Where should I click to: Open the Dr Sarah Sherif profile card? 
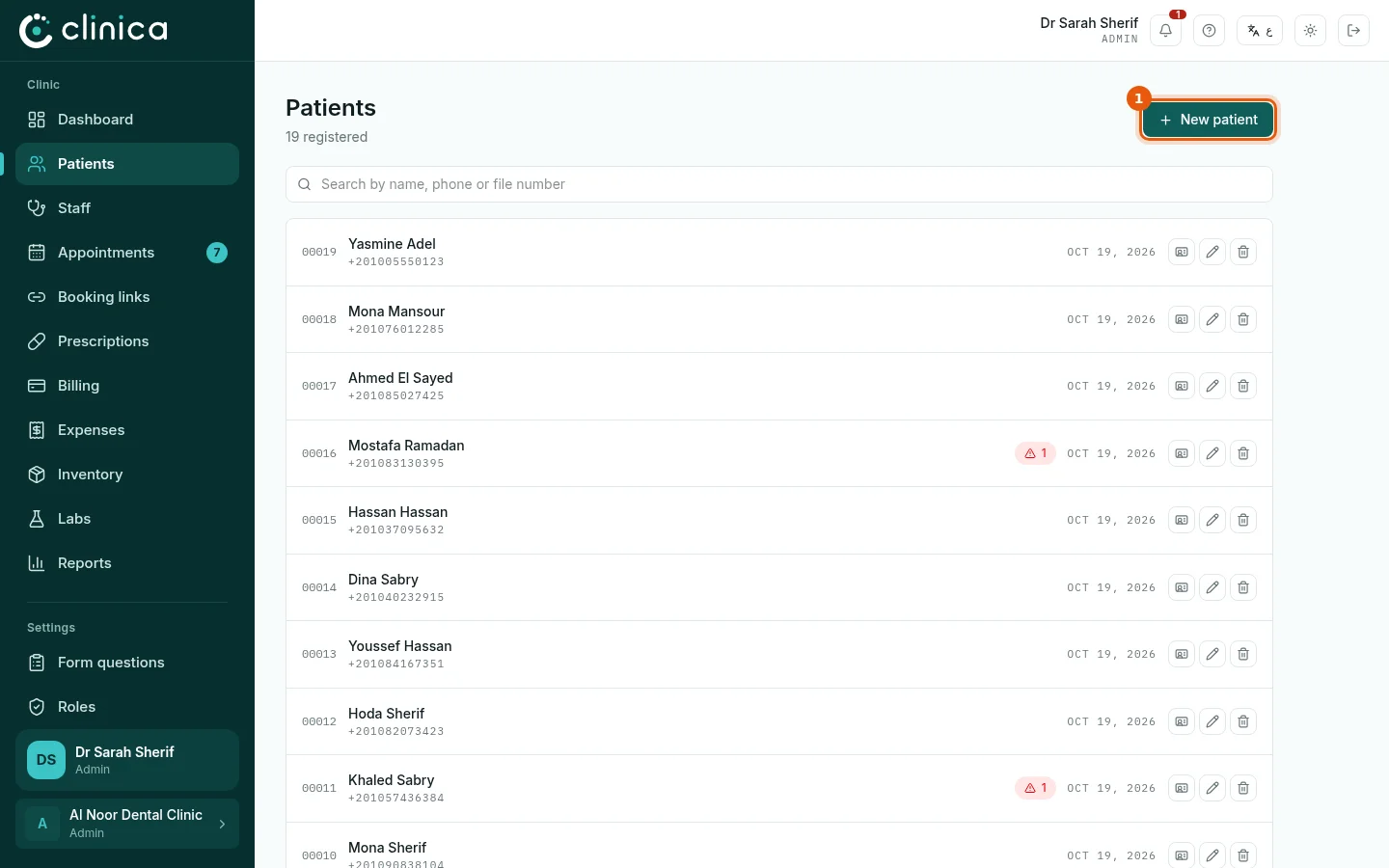tap(127, 760)
